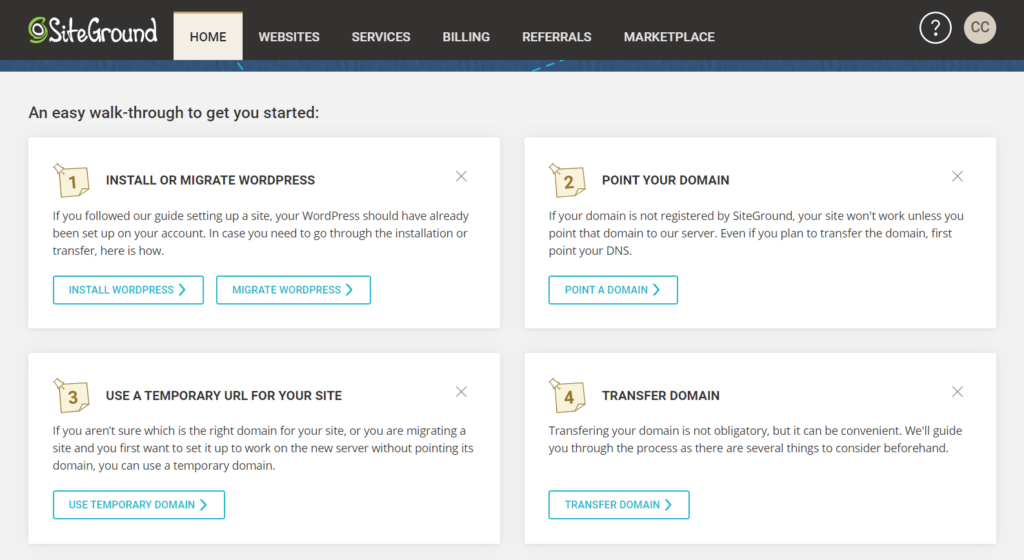Click the 'Transfer Domain' card heading
Image resolution: width=1024 pixels, height=560 pixels.
[x=660, y=396]
